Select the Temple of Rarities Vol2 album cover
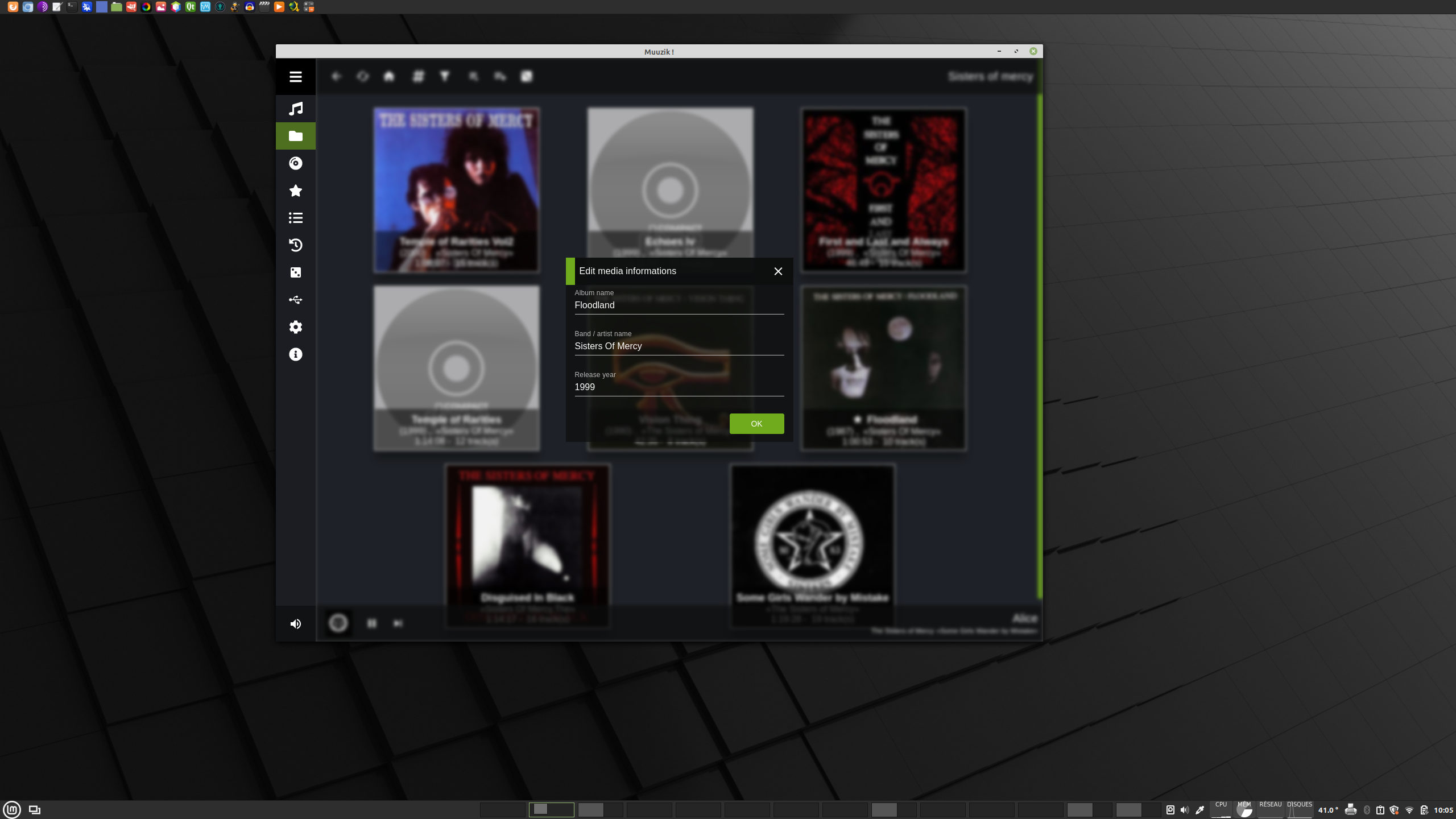Viewport: 1456px width, 819px height. click(457, 190)
